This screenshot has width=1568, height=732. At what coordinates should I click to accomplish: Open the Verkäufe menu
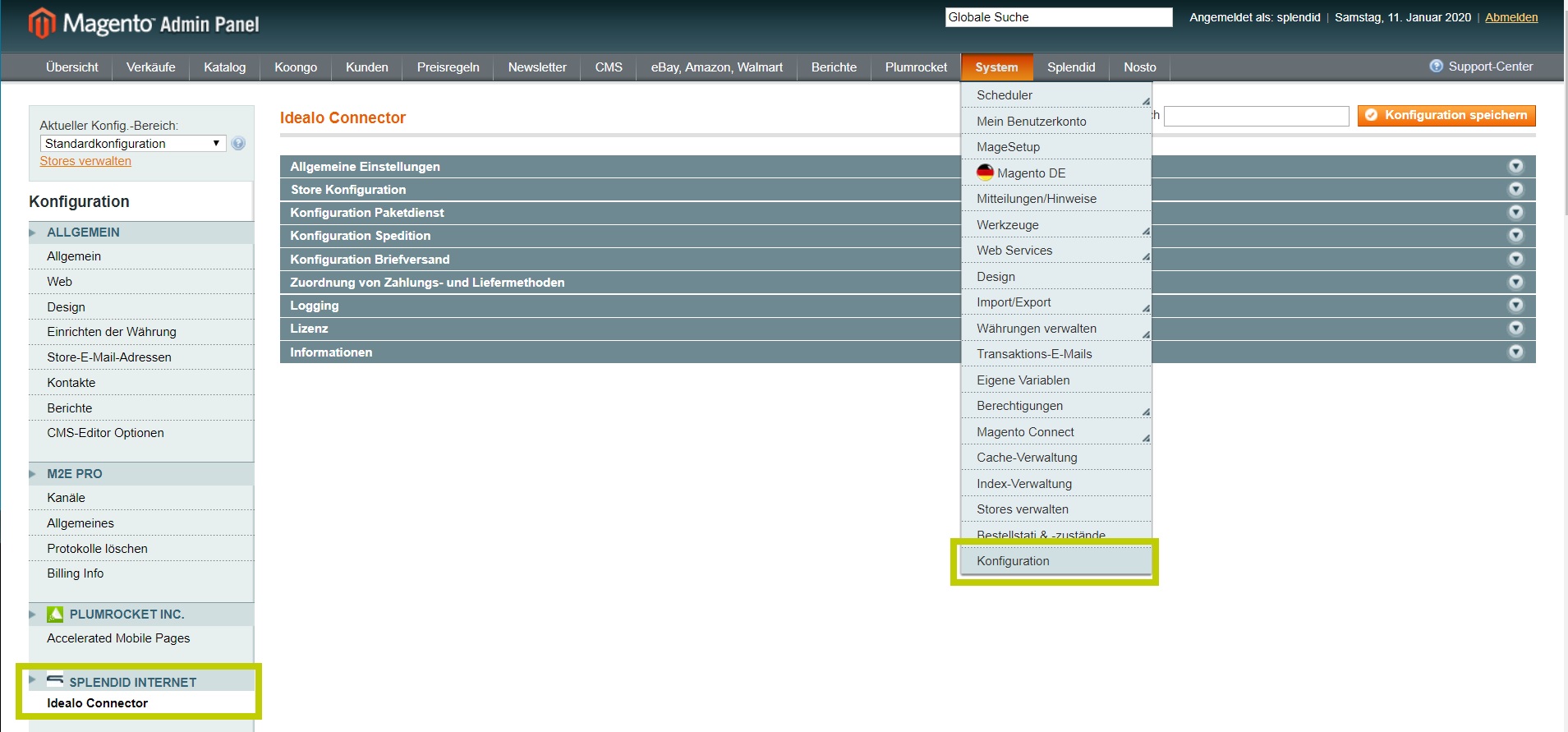tap(151, 67)
